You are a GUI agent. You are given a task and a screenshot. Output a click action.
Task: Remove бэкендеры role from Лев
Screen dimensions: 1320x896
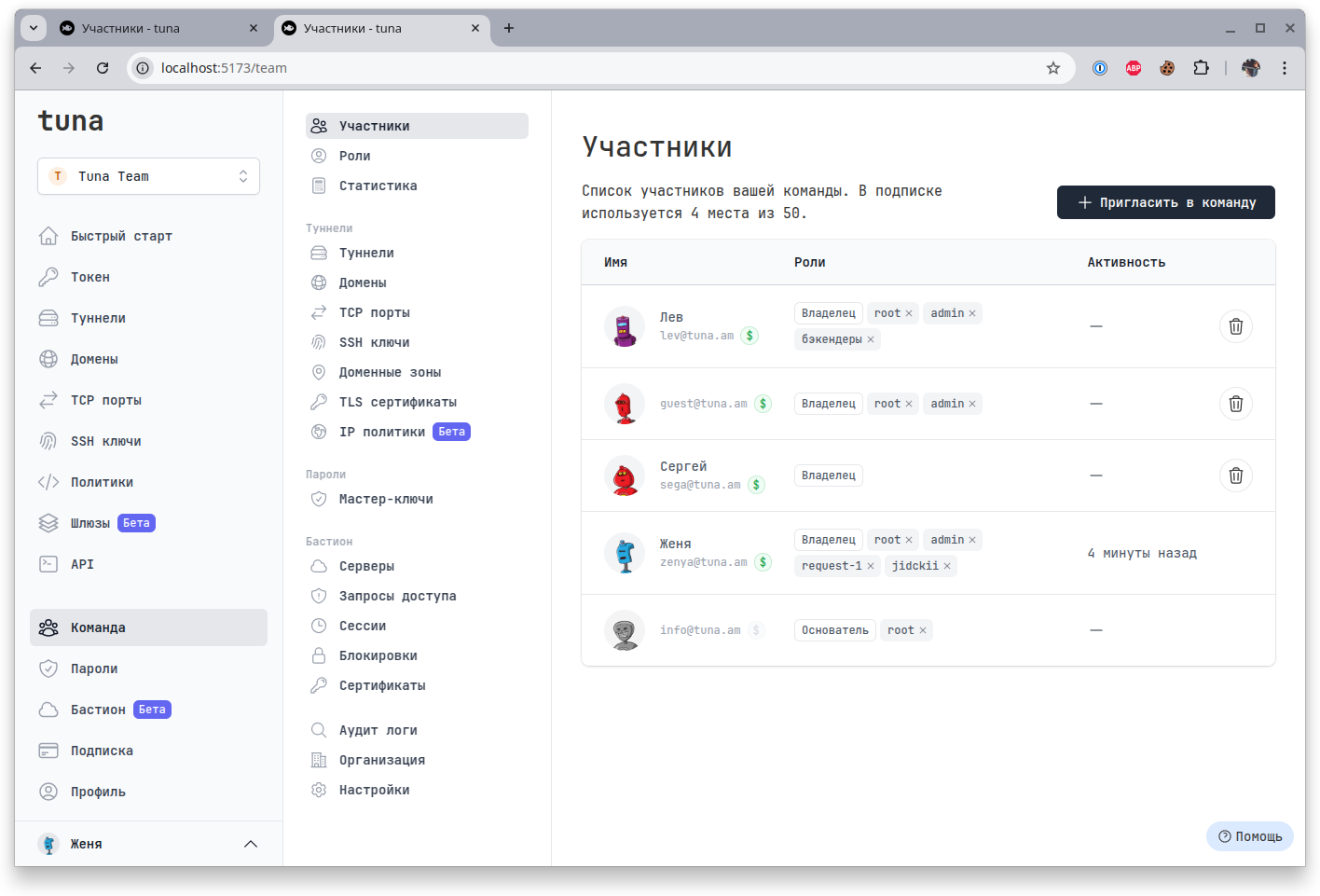871,339
